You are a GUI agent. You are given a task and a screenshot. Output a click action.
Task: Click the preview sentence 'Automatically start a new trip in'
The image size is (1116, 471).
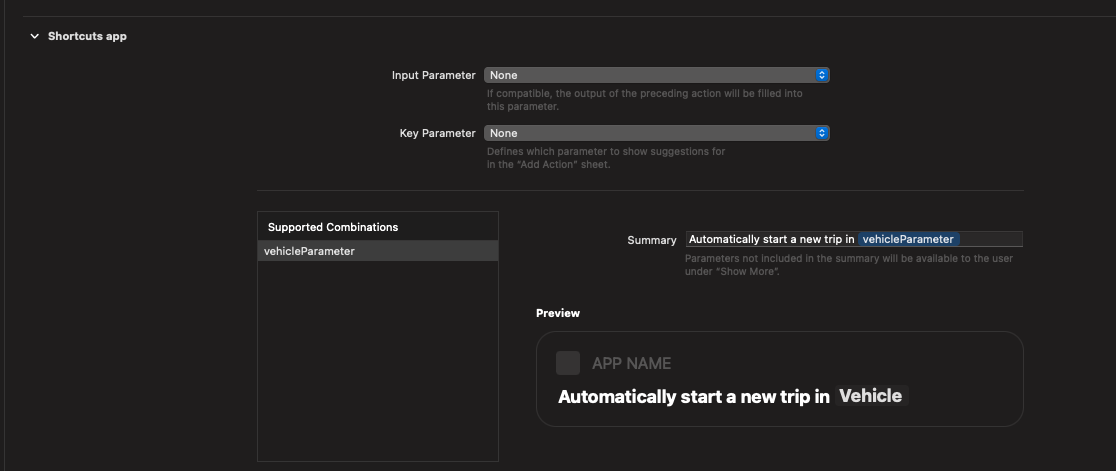tap(694, 397)
